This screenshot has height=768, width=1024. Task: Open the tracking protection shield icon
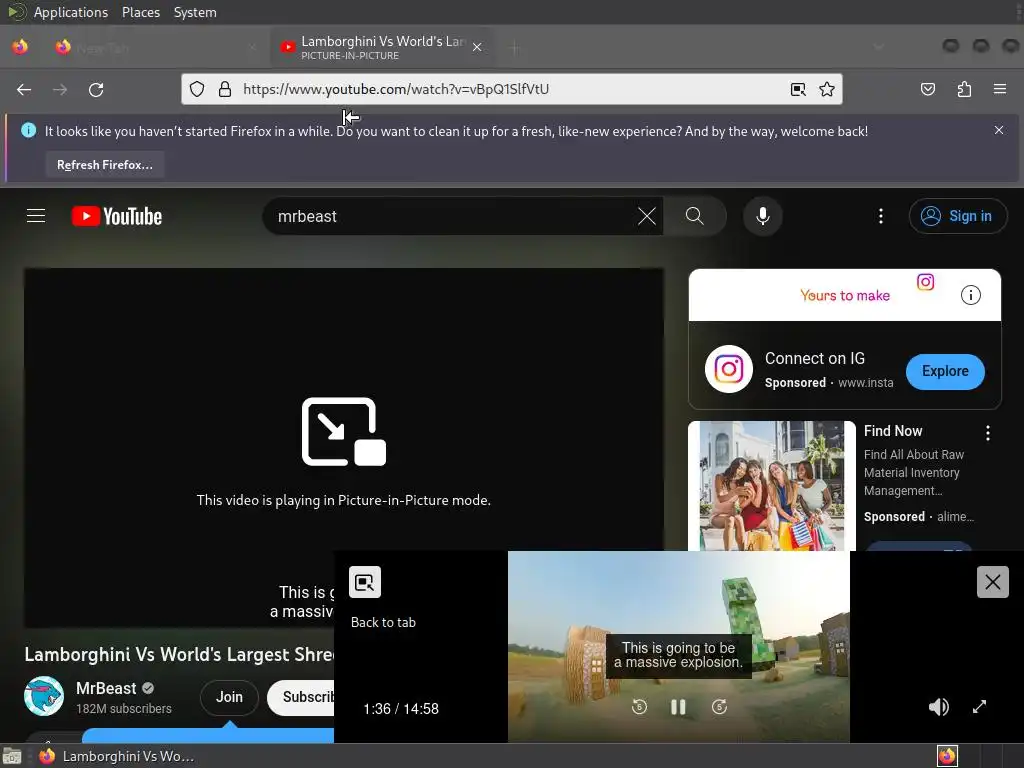[x=197, y=89]
